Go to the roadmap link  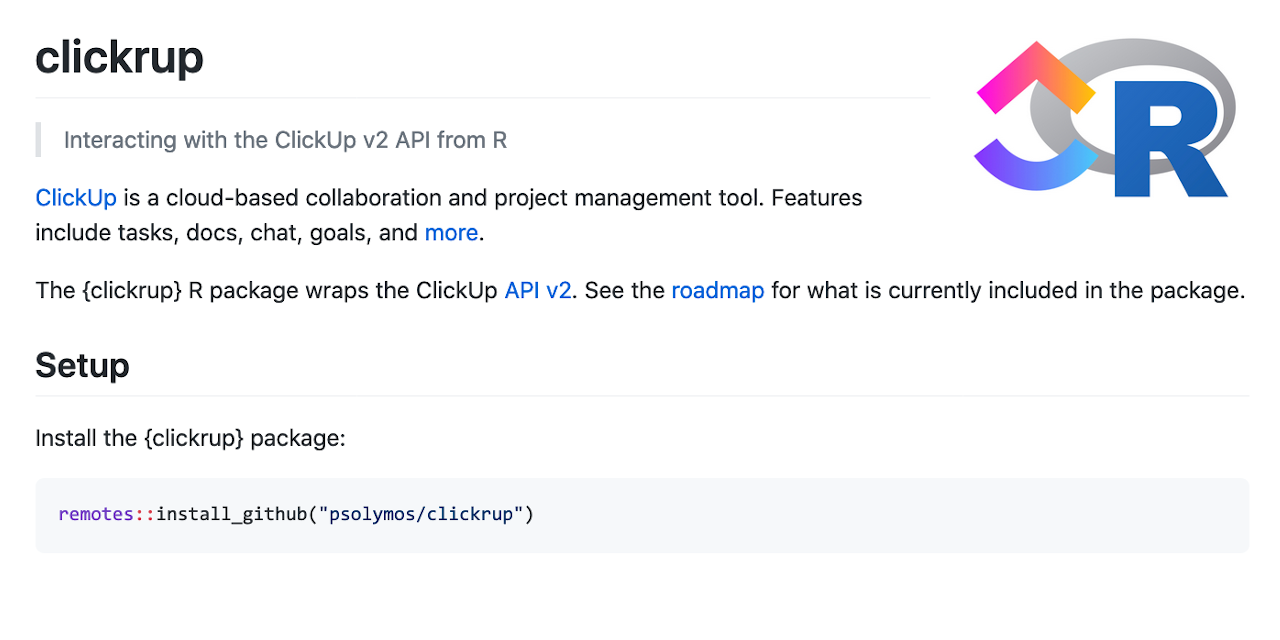point(717,291)
